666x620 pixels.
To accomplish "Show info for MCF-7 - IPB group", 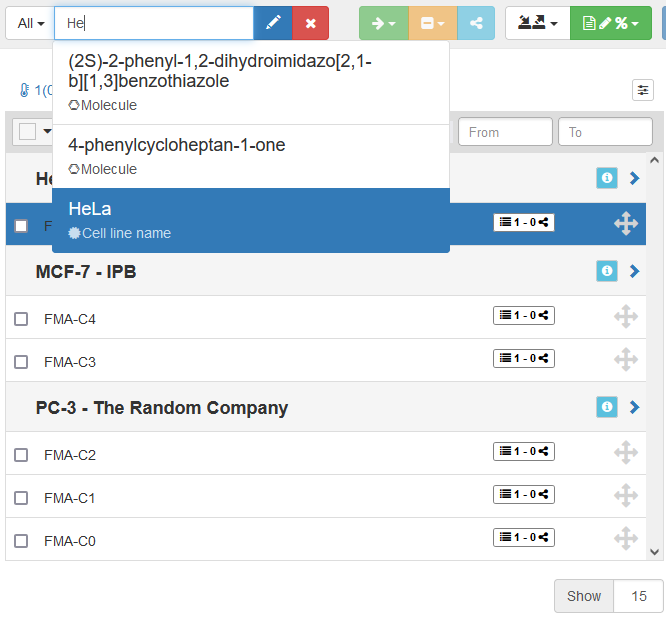I will click(606, 271).
